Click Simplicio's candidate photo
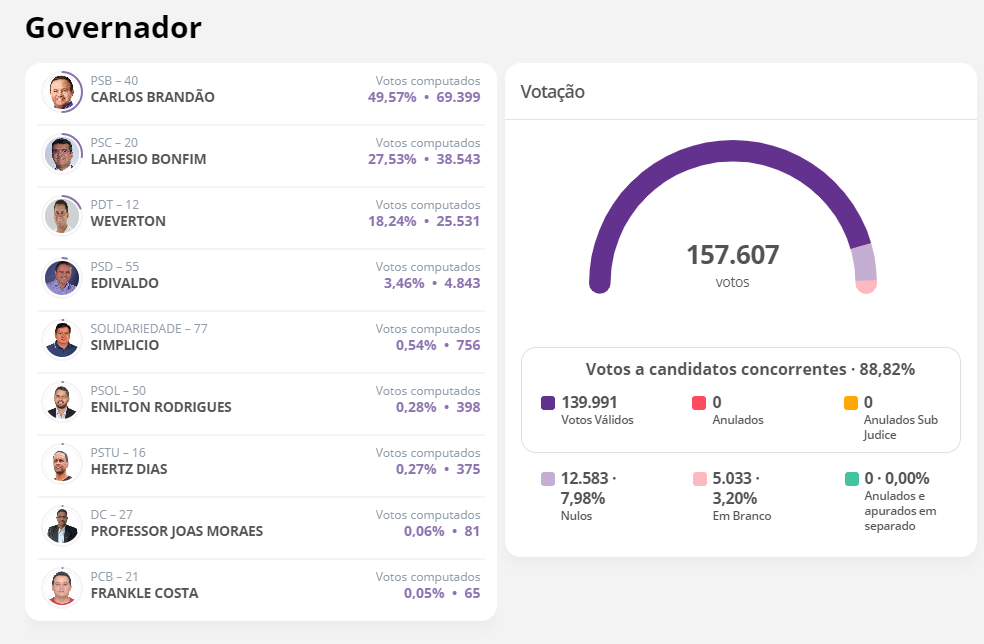 (62, 340)
